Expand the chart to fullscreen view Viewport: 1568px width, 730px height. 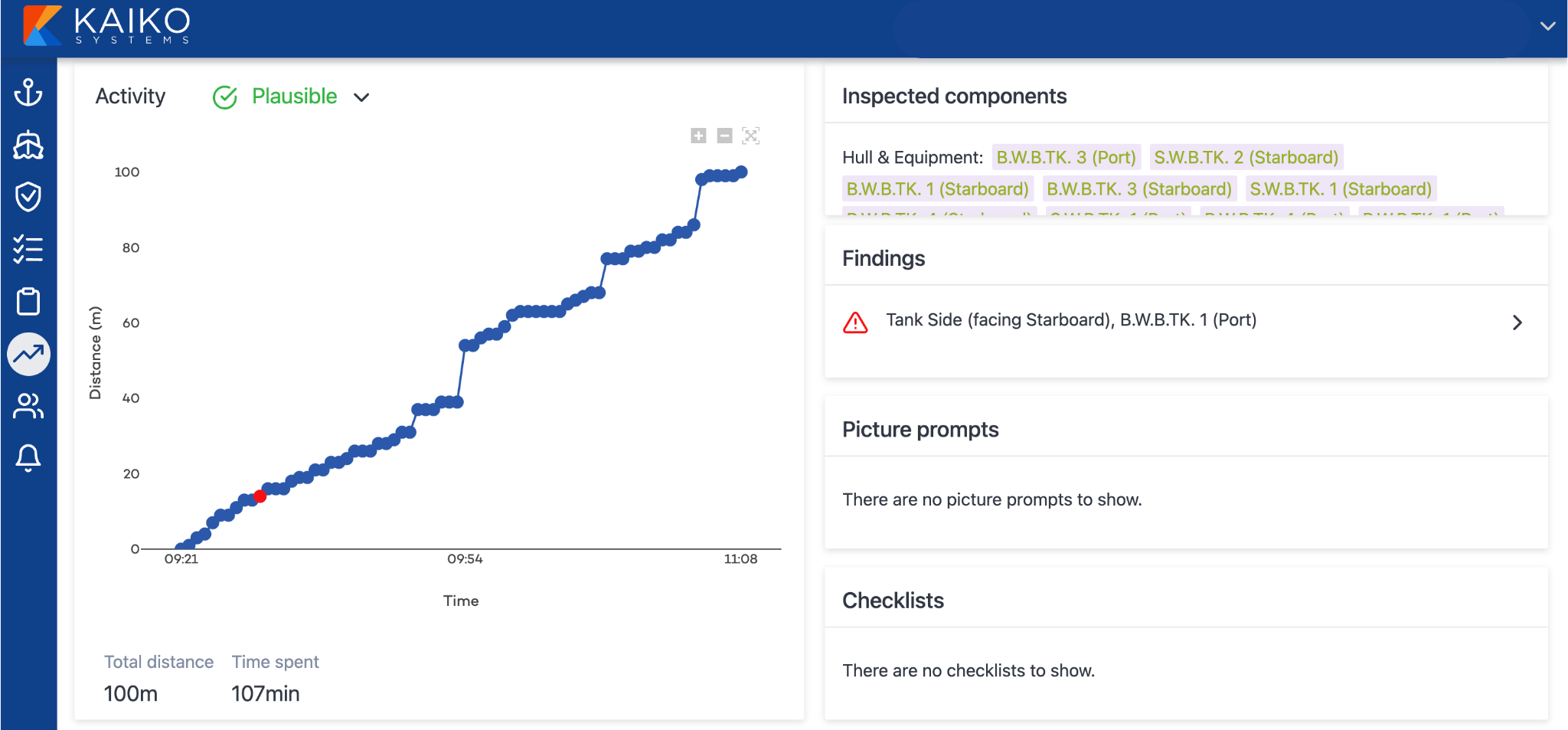point(751,135)
